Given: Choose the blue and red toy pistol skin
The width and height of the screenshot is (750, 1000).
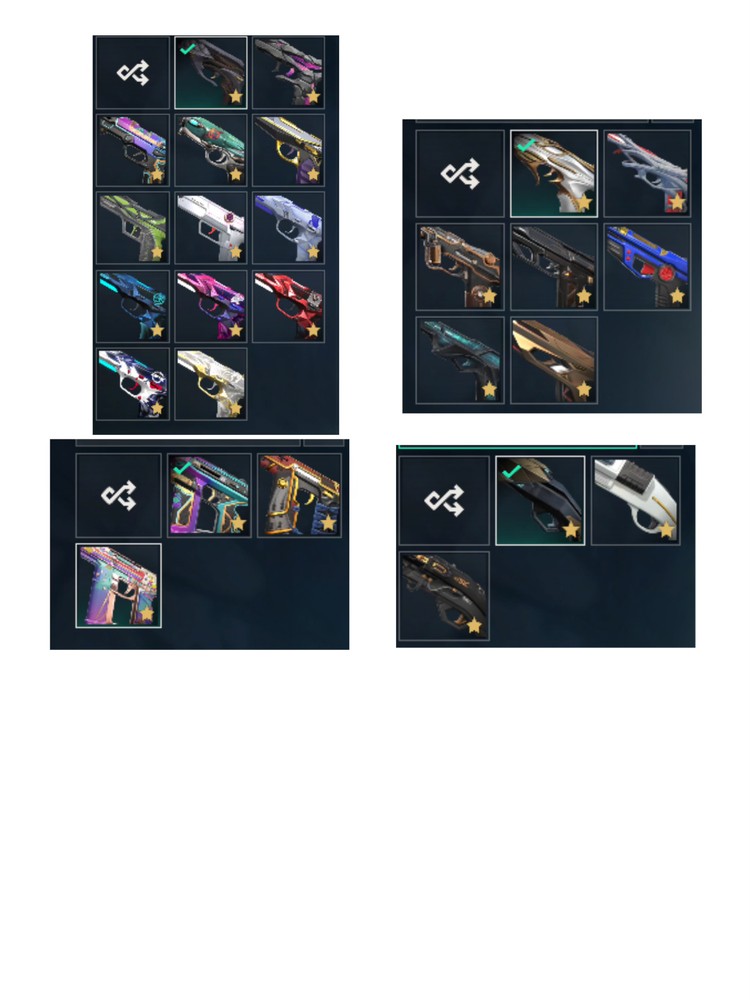Looking at the screenshot, I should pos(647,267).
